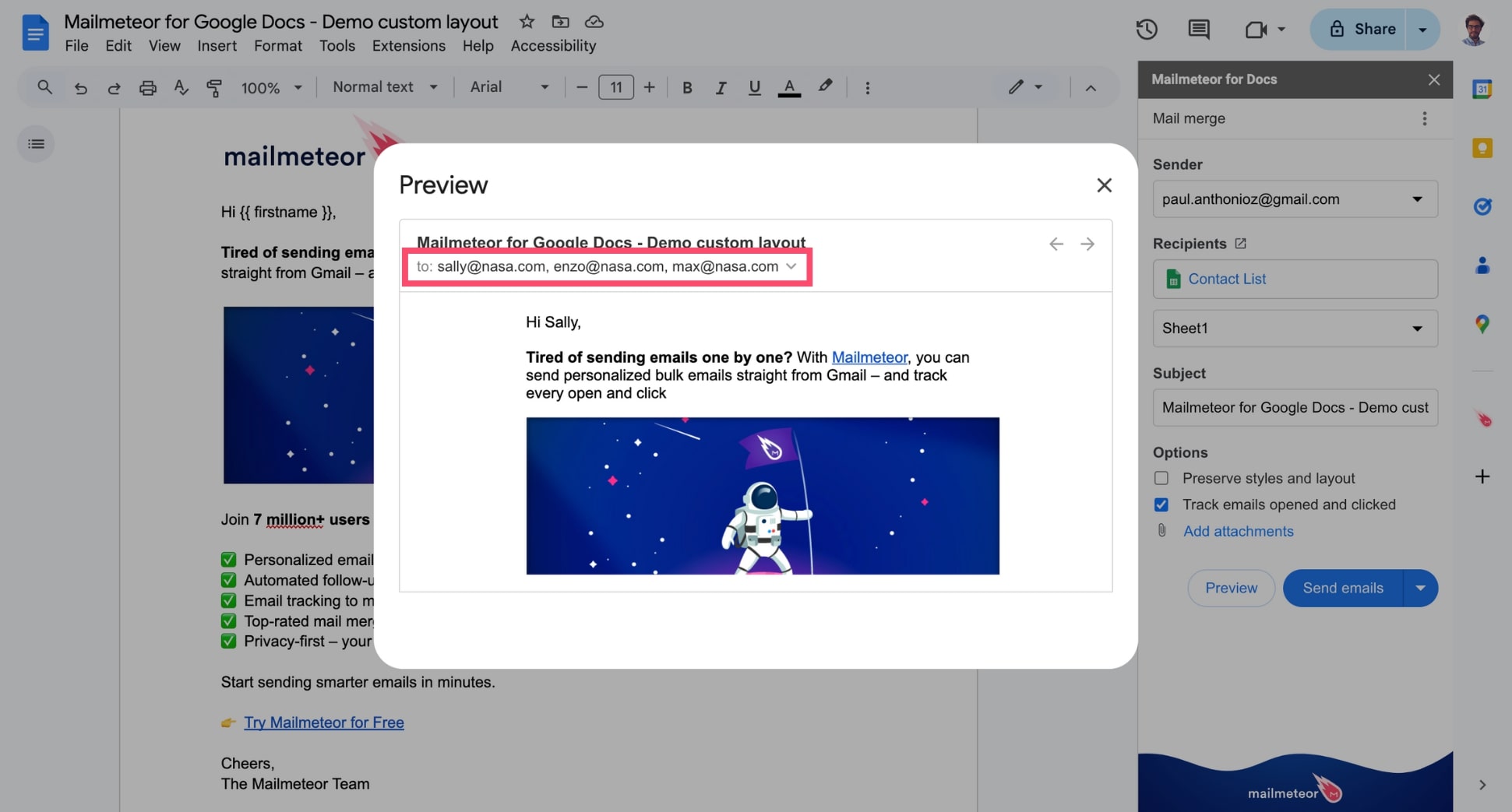Screen dimensions: 1512x812
Task: Open recipients in new window icon
Action: point(1241,244)
